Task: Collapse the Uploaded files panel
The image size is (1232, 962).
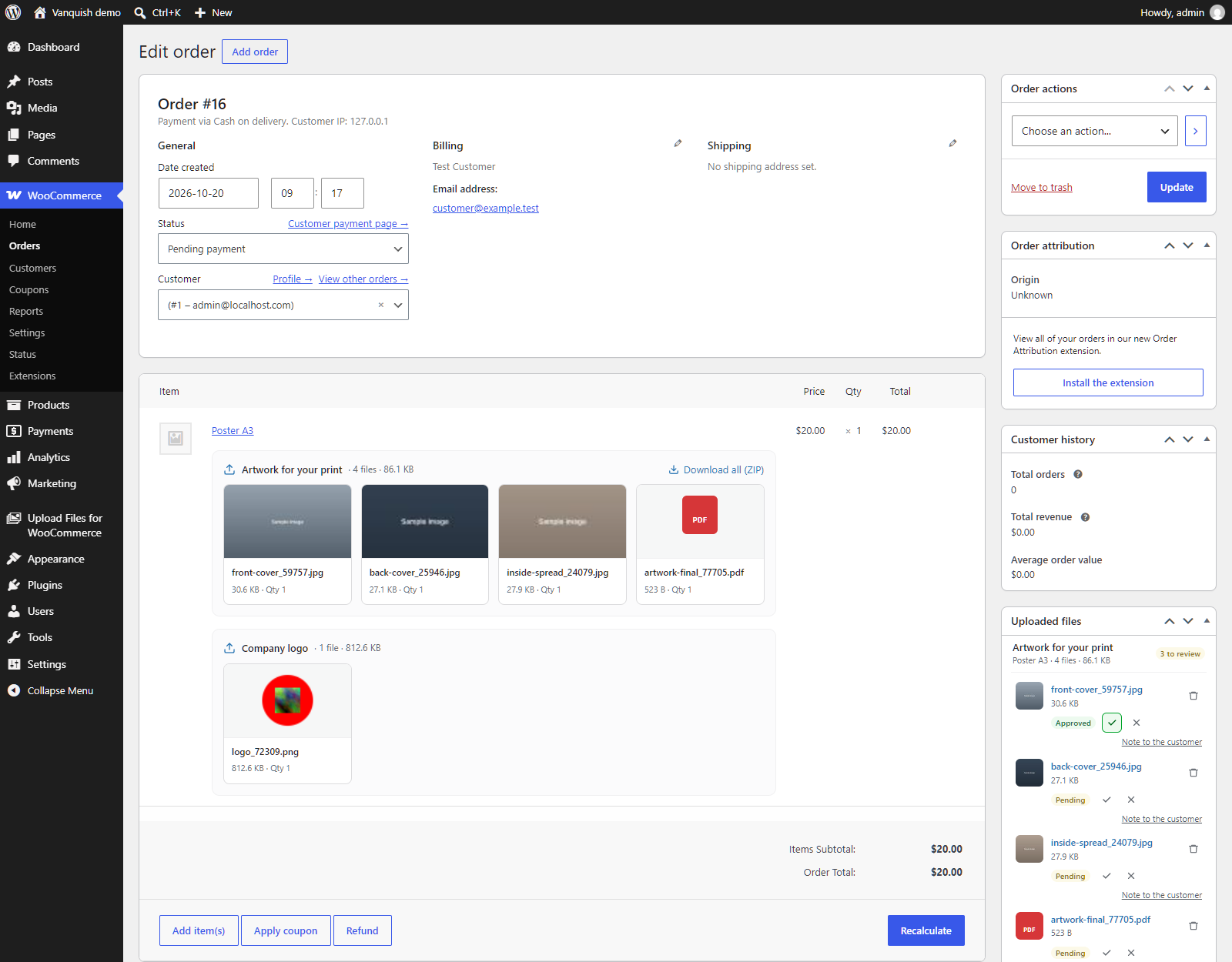Action: (1207, 621)
